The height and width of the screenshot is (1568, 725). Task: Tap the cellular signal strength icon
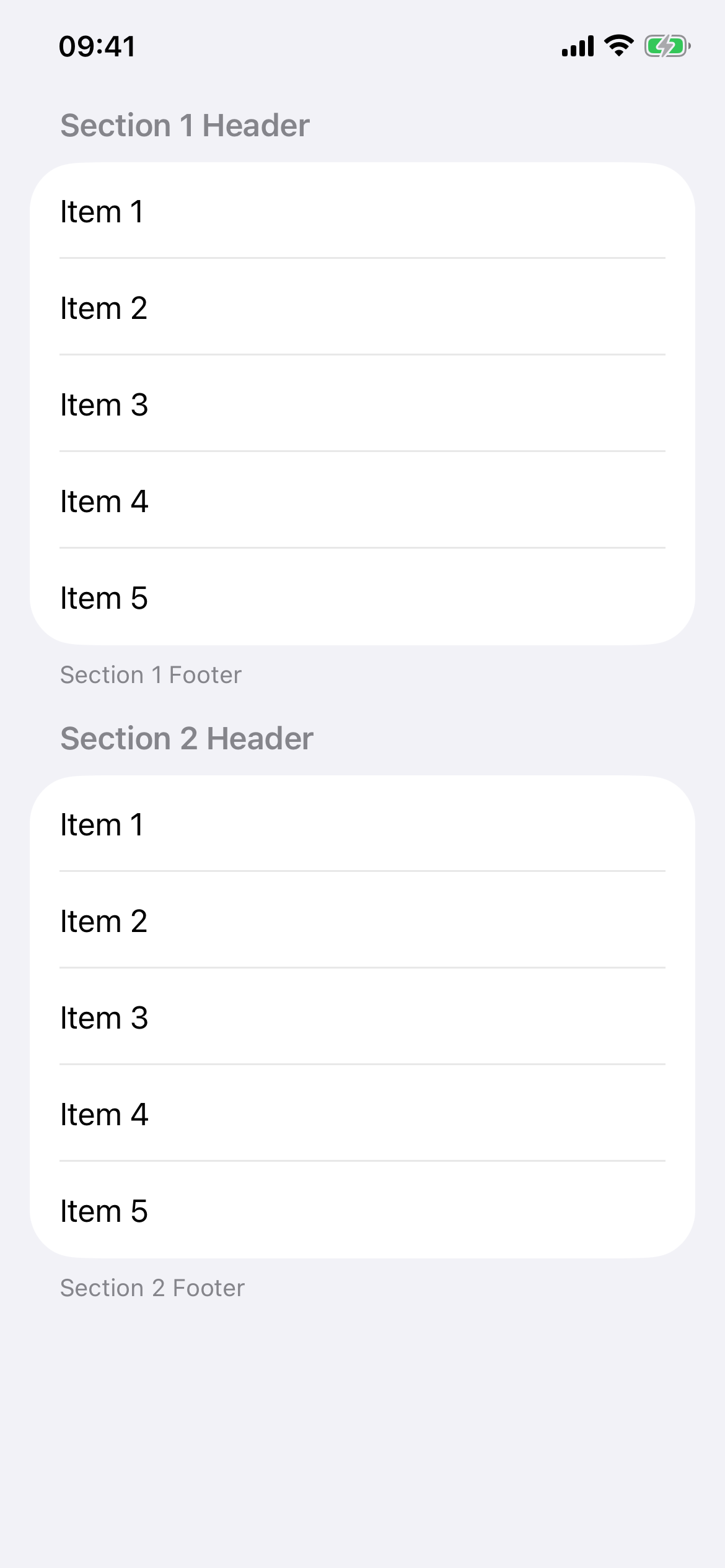(x=578, y=46)
